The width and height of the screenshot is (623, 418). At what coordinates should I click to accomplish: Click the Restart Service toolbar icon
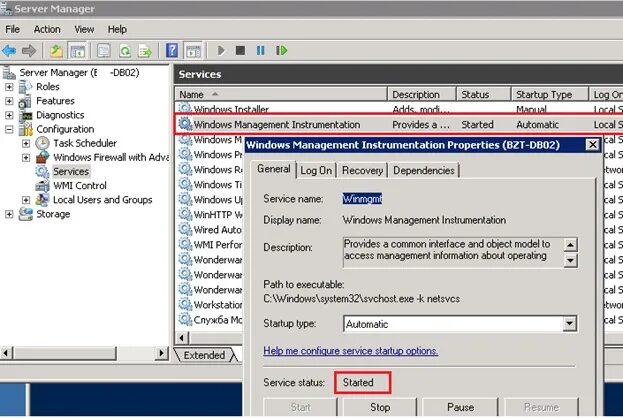281,51
